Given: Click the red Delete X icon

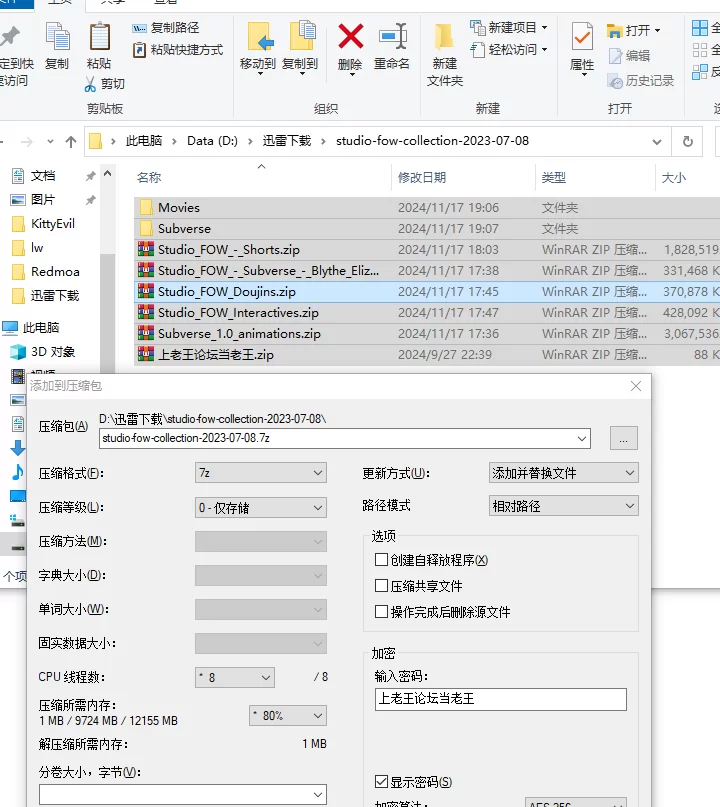Looking at the screenshot, I should (x=350, y=37).
